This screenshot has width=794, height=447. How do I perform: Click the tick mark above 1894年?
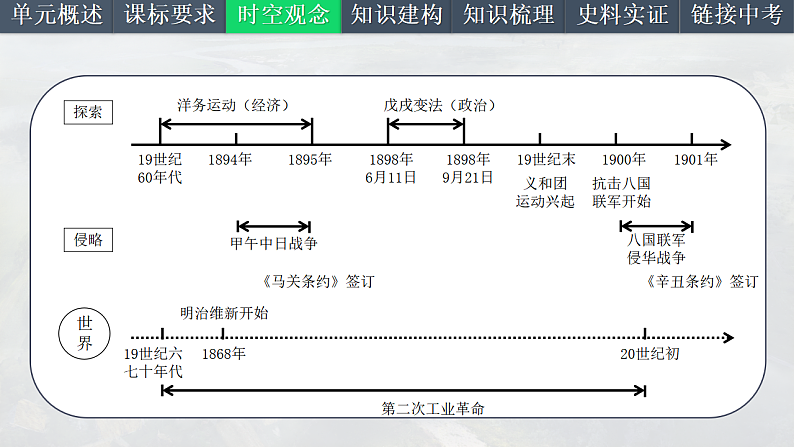(236, 139)
